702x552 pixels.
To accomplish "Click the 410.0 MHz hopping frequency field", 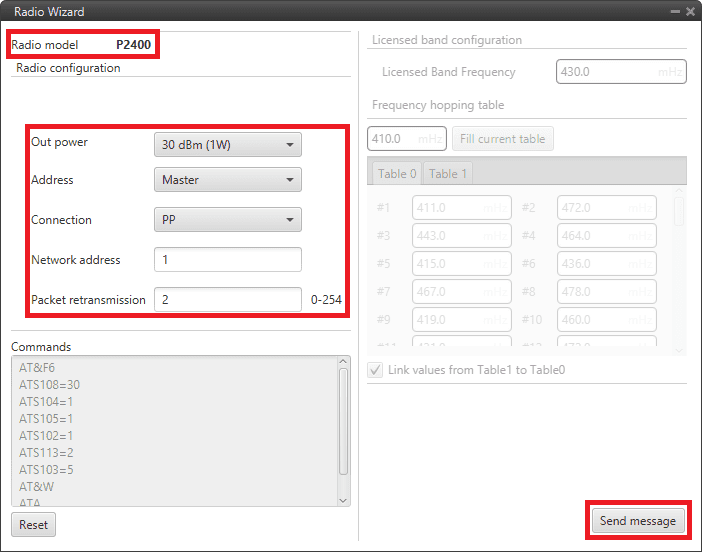I will click(x=406, y=139).
